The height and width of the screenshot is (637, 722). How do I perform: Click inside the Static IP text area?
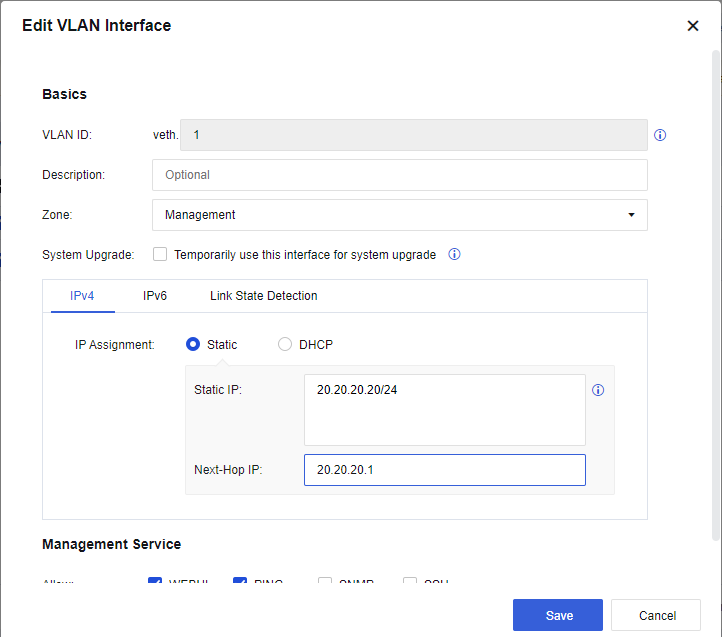pyautogui.click(x=444, y=410)
